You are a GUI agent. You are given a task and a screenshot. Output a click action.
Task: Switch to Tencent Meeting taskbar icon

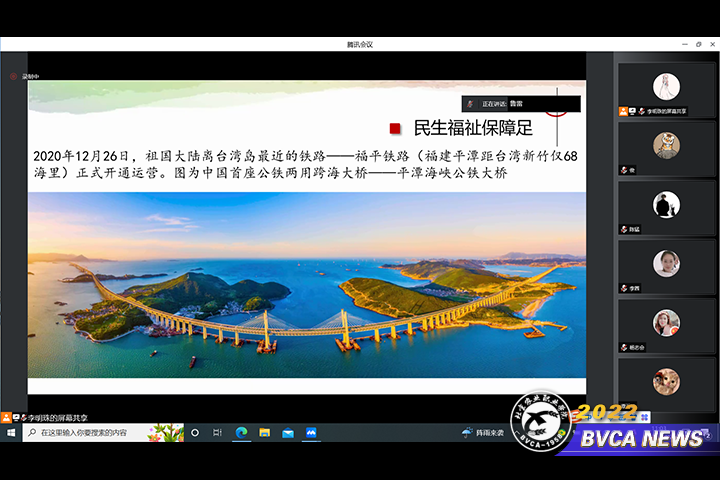pyautogui.click(x=311, y=433)
